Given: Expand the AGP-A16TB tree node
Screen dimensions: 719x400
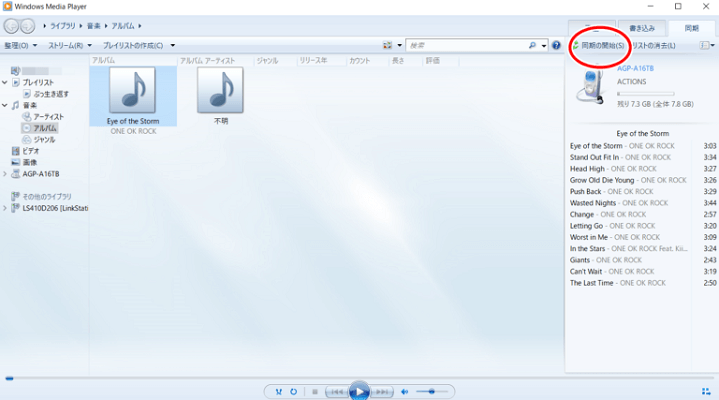Looking at the screenshot, I should (x=5, y=174).
